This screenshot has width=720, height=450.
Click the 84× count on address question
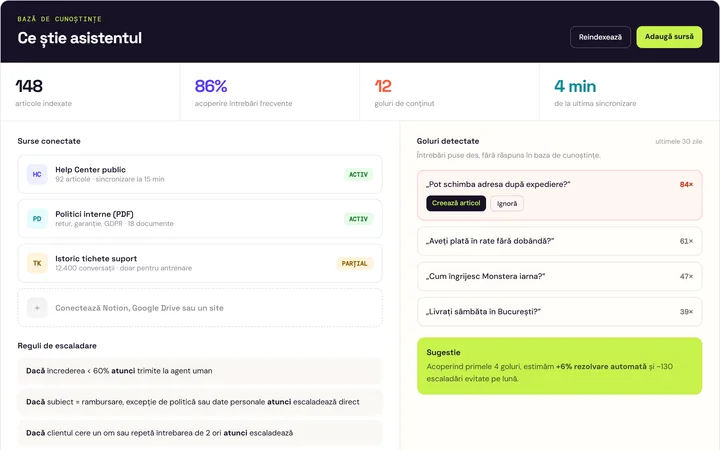click(686, 185)
